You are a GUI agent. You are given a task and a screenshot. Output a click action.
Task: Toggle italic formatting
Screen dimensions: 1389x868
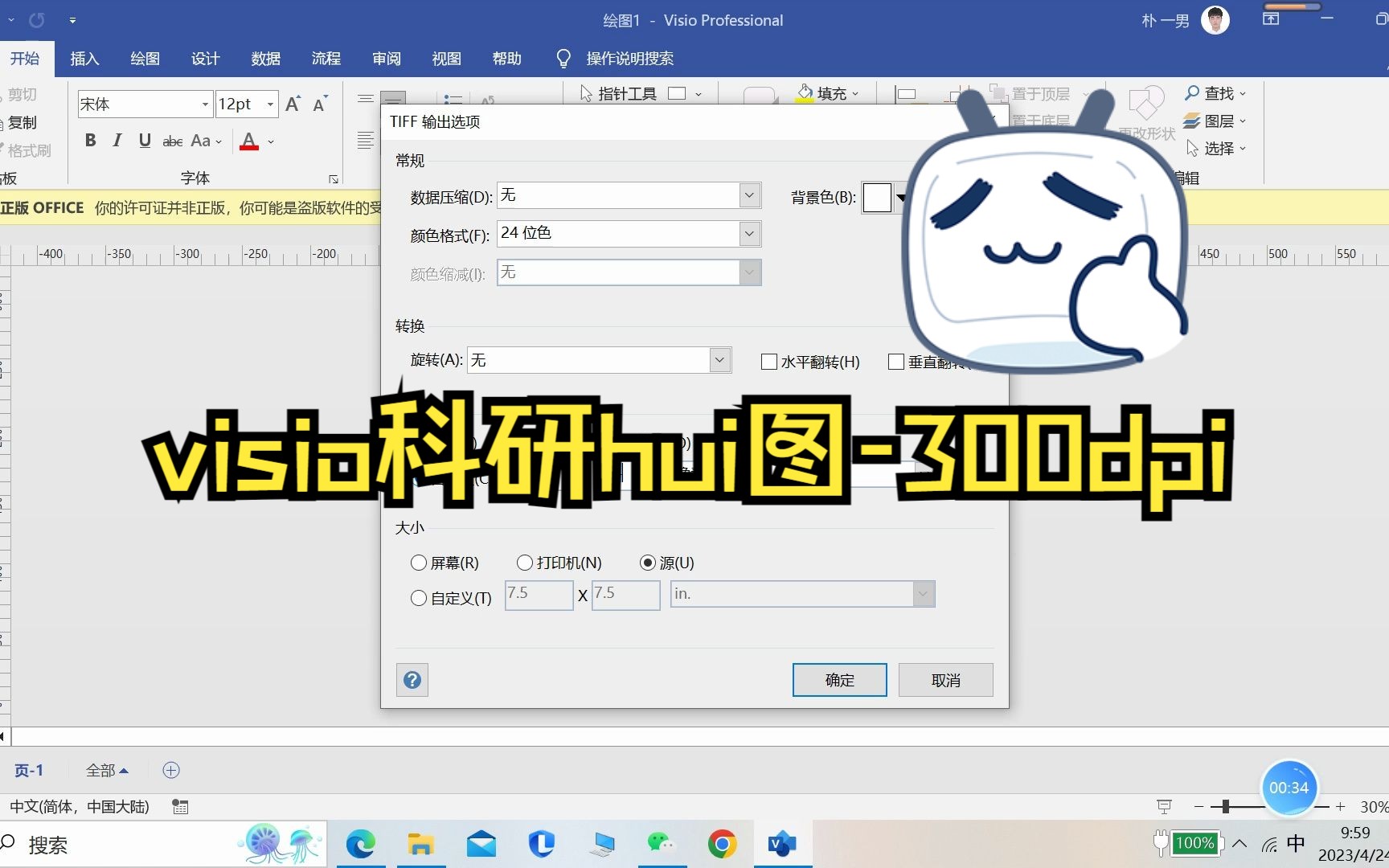117,141
